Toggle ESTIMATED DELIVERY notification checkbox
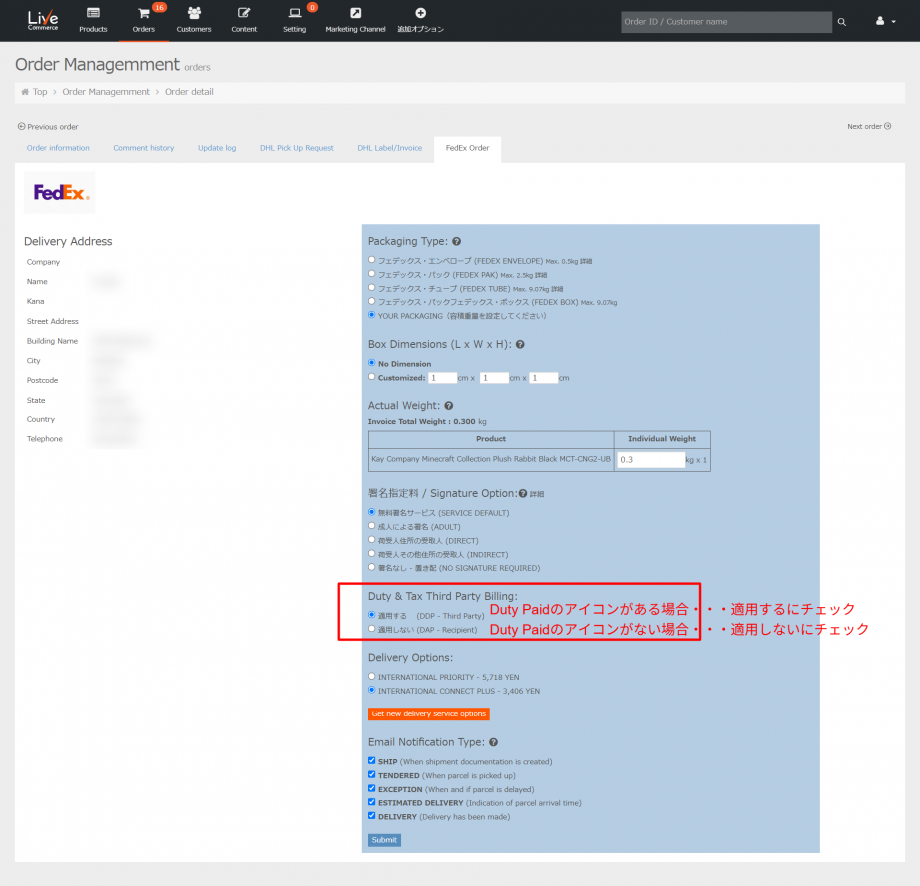This screenshot has height=886, width=920. coord(371,802)
